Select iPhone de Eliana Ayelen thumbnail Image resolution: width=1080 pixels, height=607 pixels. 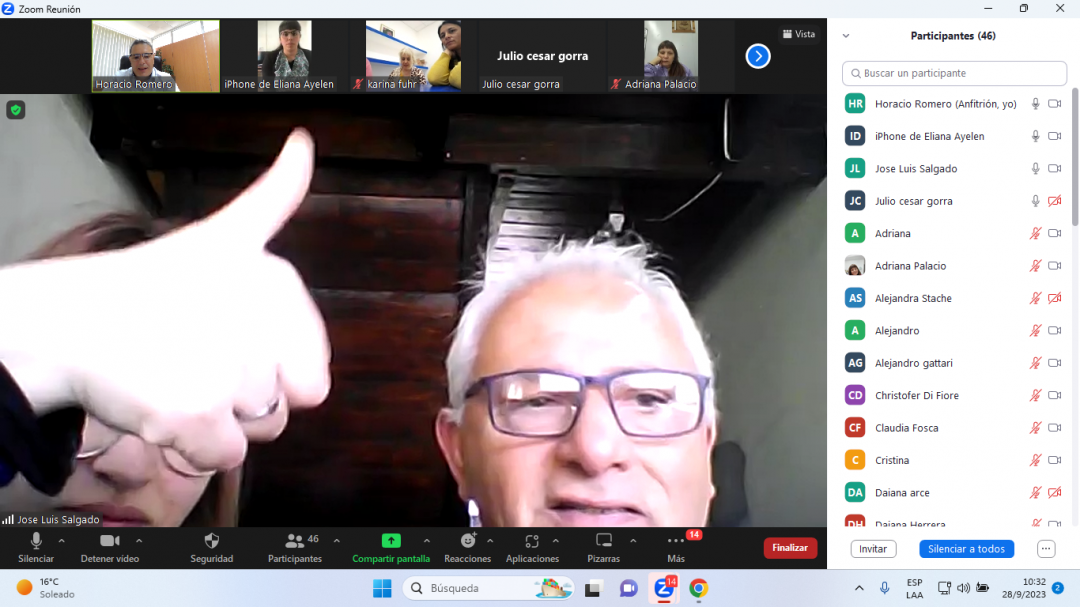coord(284,56)
